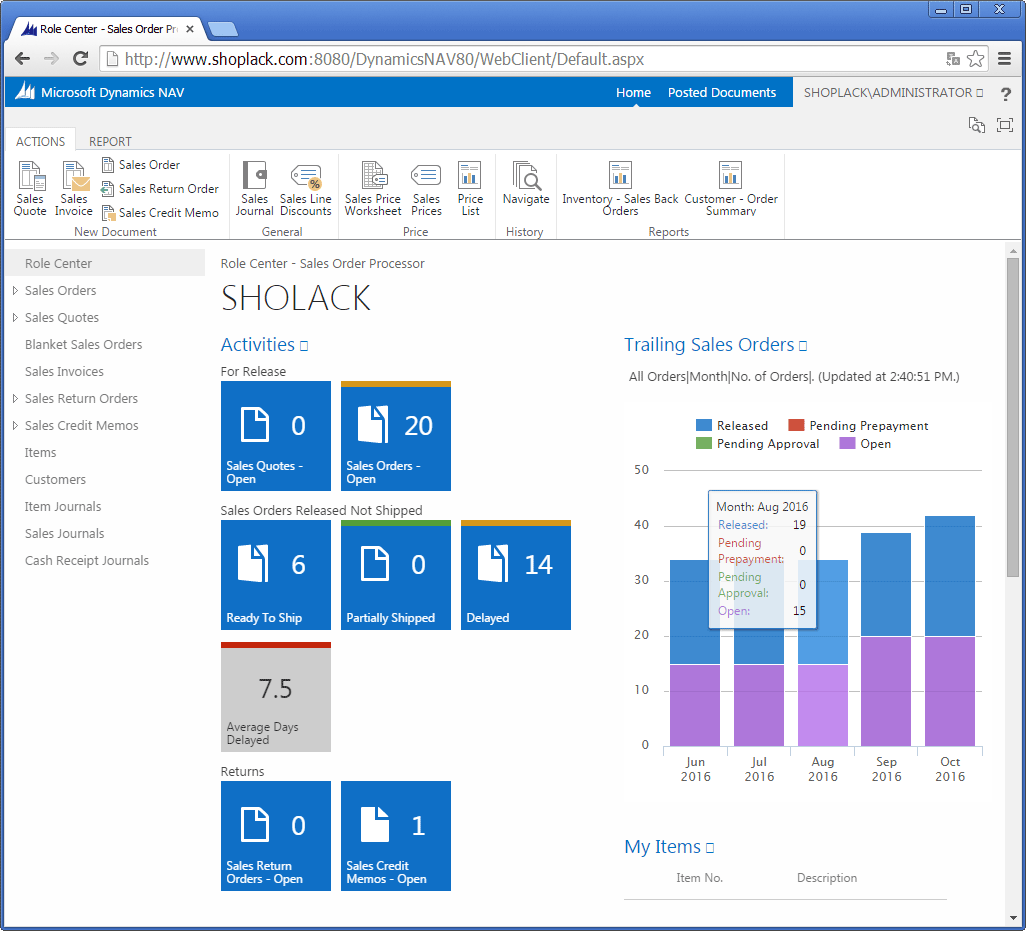Open the Sales Quotes - Open tile
This screenshot has height=931, width=1026.
click(276, 436)
